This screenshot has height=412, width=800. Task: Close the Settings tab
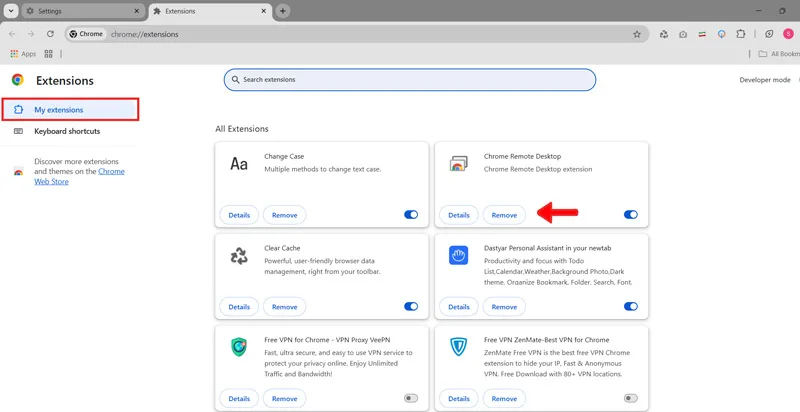(136, 11)
